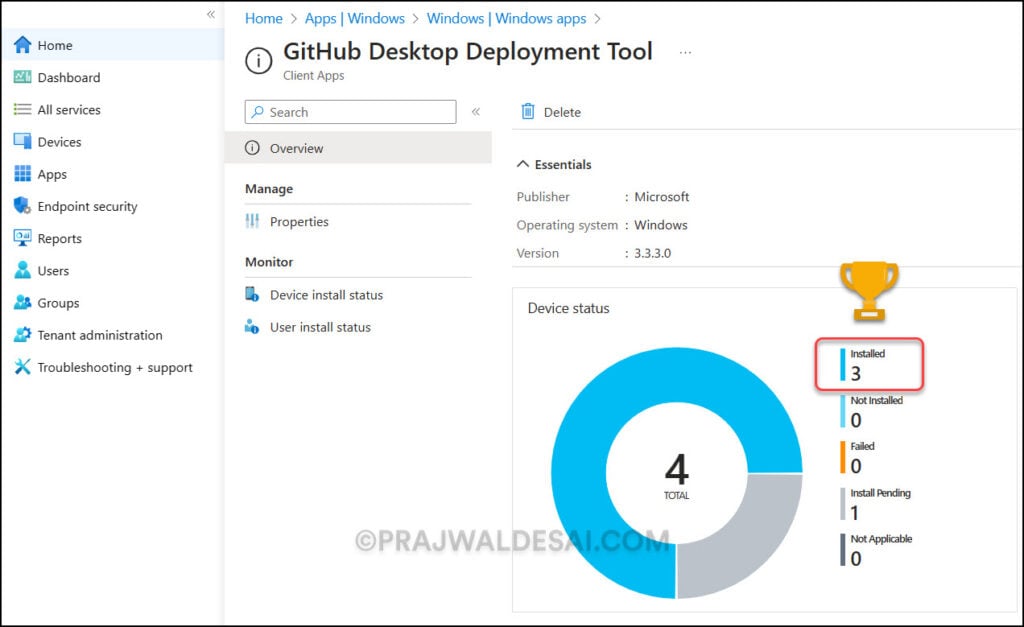The image size is (1024, 627).
Task: Click the Home house icon in sidebar
Action: click(22, 45)
